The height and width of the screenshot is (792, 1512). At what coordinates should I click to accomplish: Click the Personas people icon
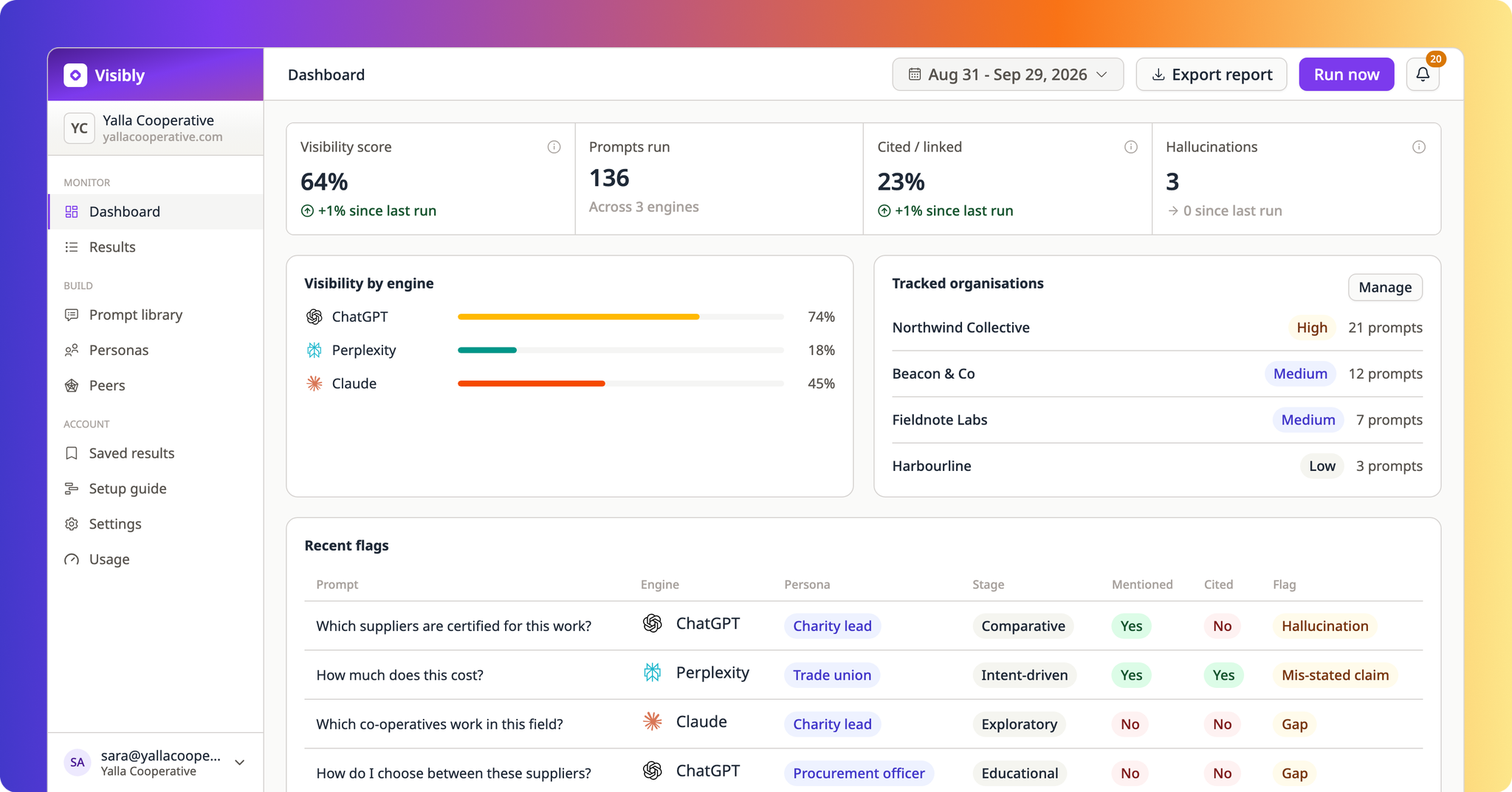tap(72, 351)
